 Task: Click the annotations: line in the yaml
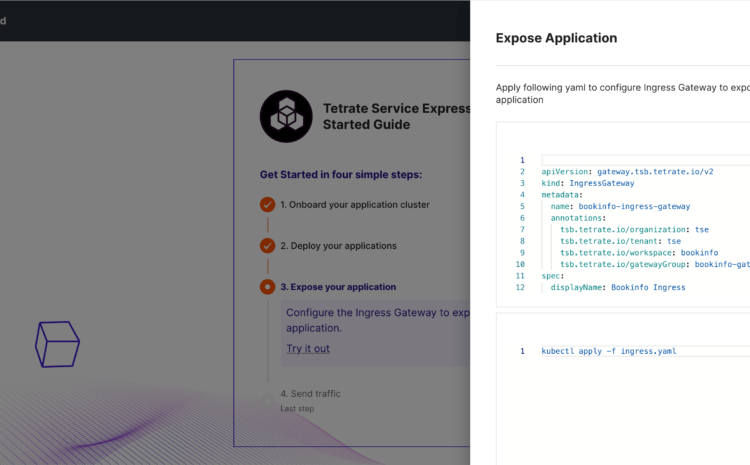(578, 218)
